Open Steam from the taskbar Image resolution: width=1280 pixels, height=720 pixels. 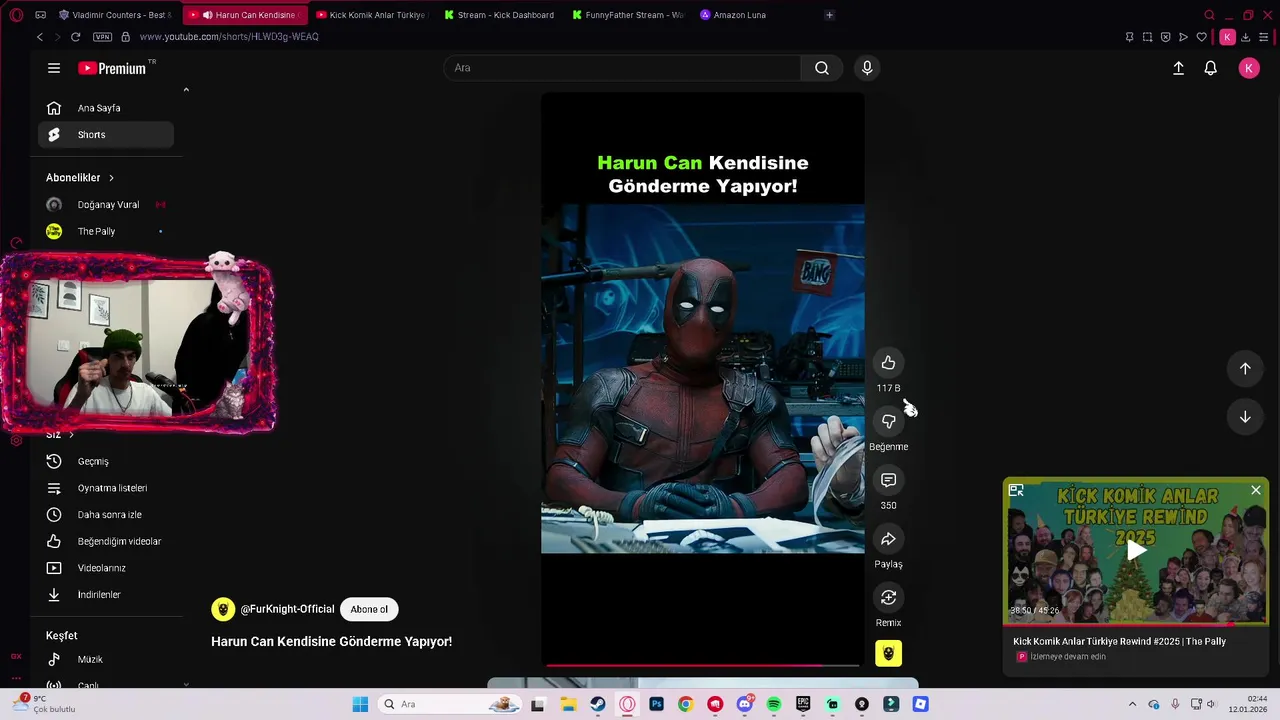tap(598, 704)
